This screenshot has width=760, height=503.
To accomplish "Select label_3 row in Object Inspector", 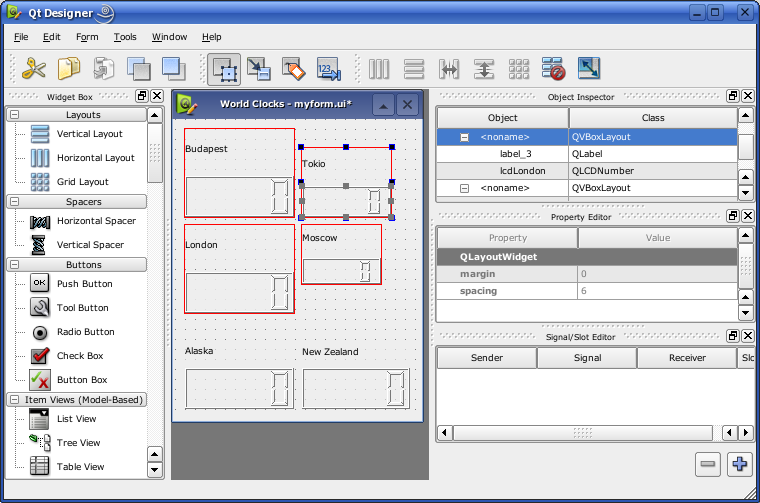I will point(587,154).
